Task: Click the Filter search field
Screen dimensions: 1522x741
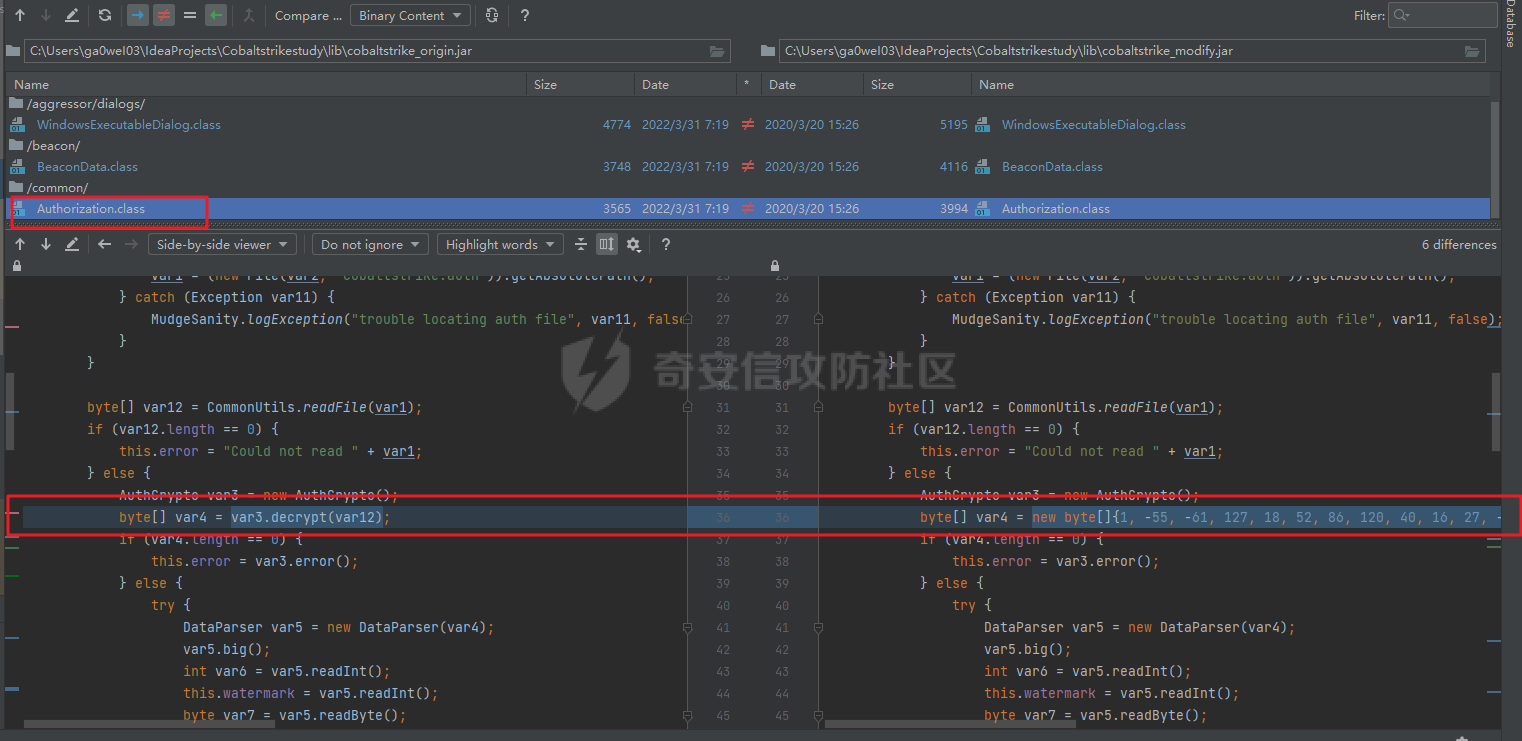Action: (x=1443, y=15)
